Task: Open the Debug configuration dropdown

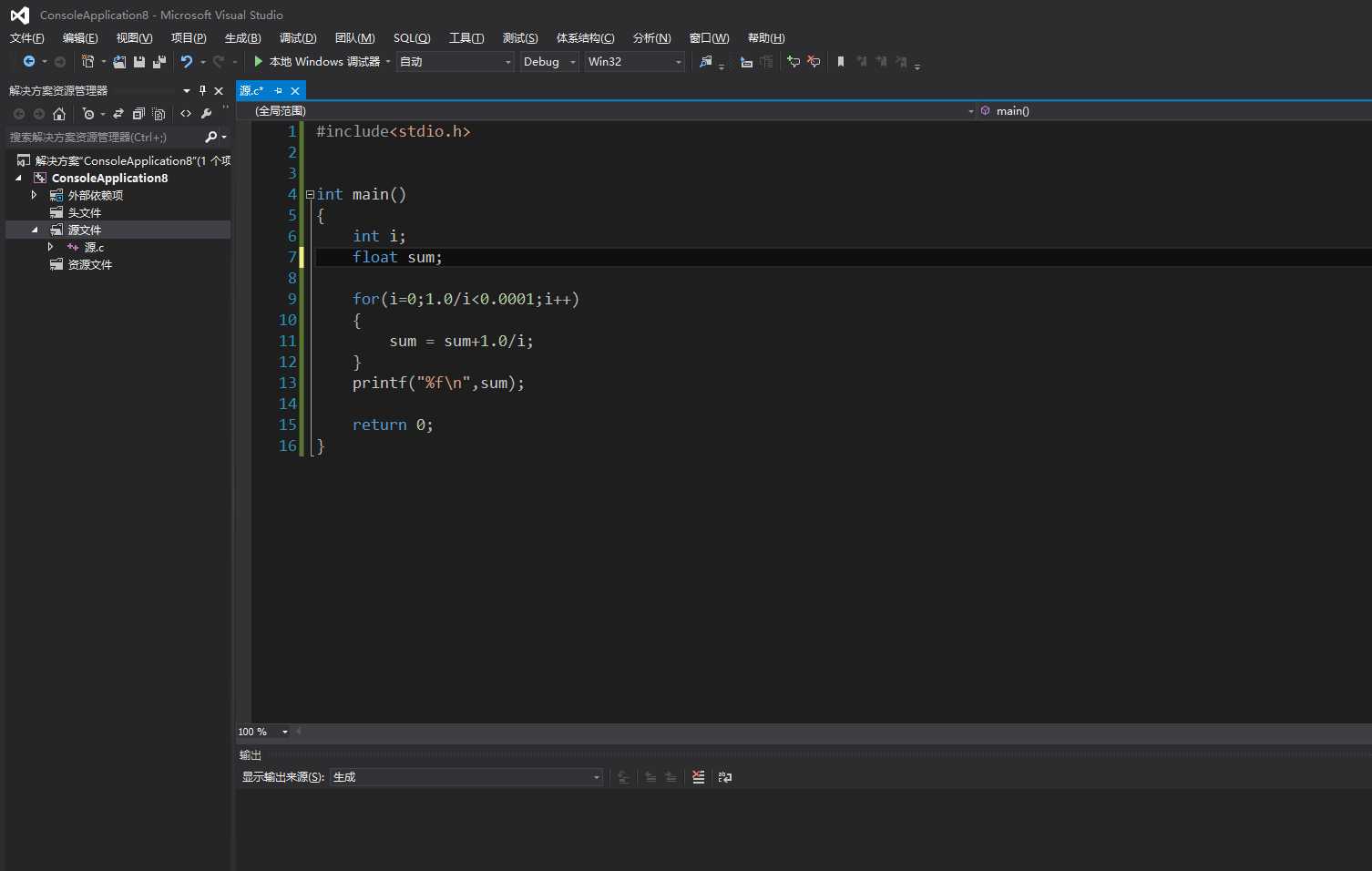Action: 549,62
